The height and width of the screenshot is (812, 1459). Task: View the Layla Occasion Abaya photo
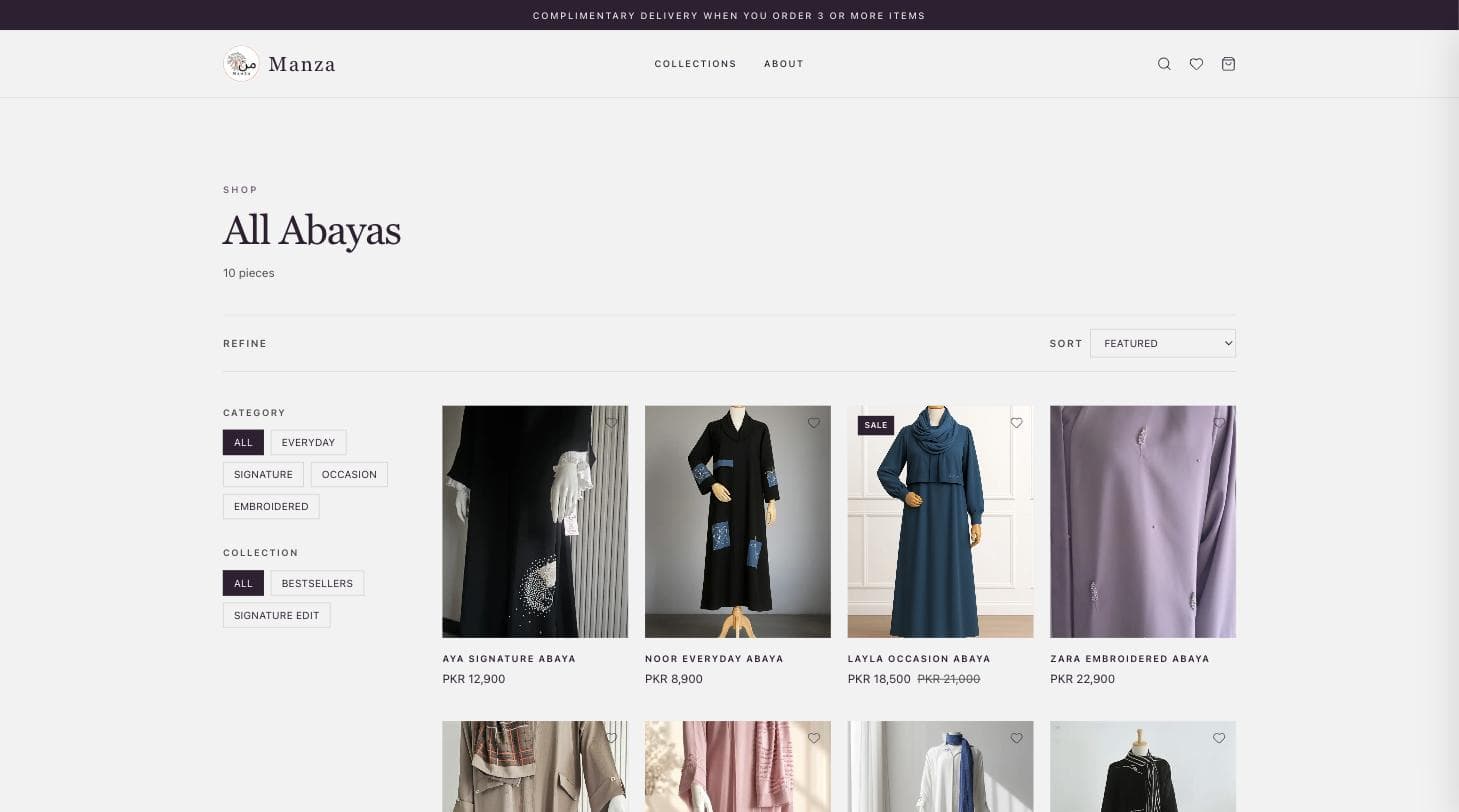click(940, 521)
